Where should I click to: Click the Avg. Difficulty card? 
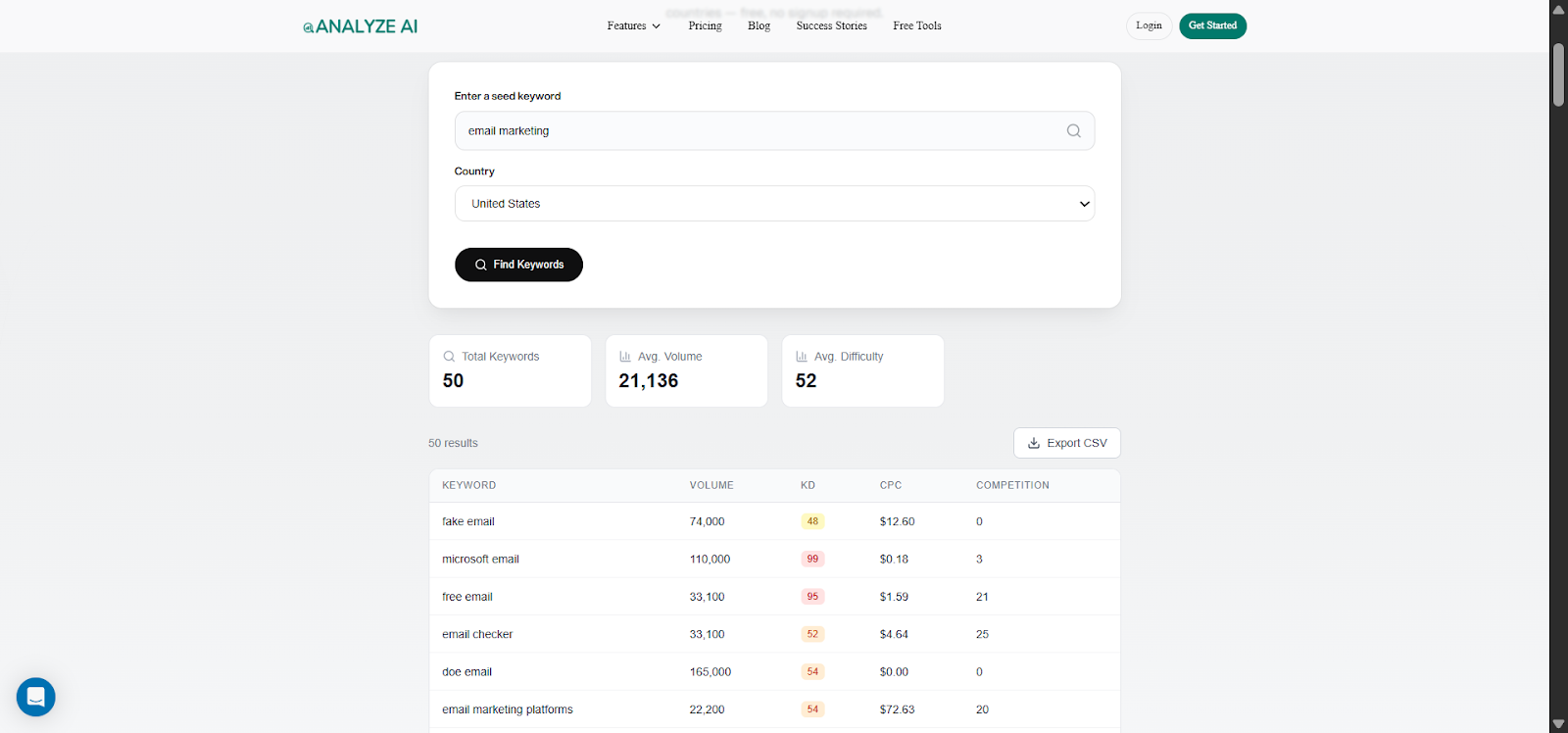click(862, 371)
